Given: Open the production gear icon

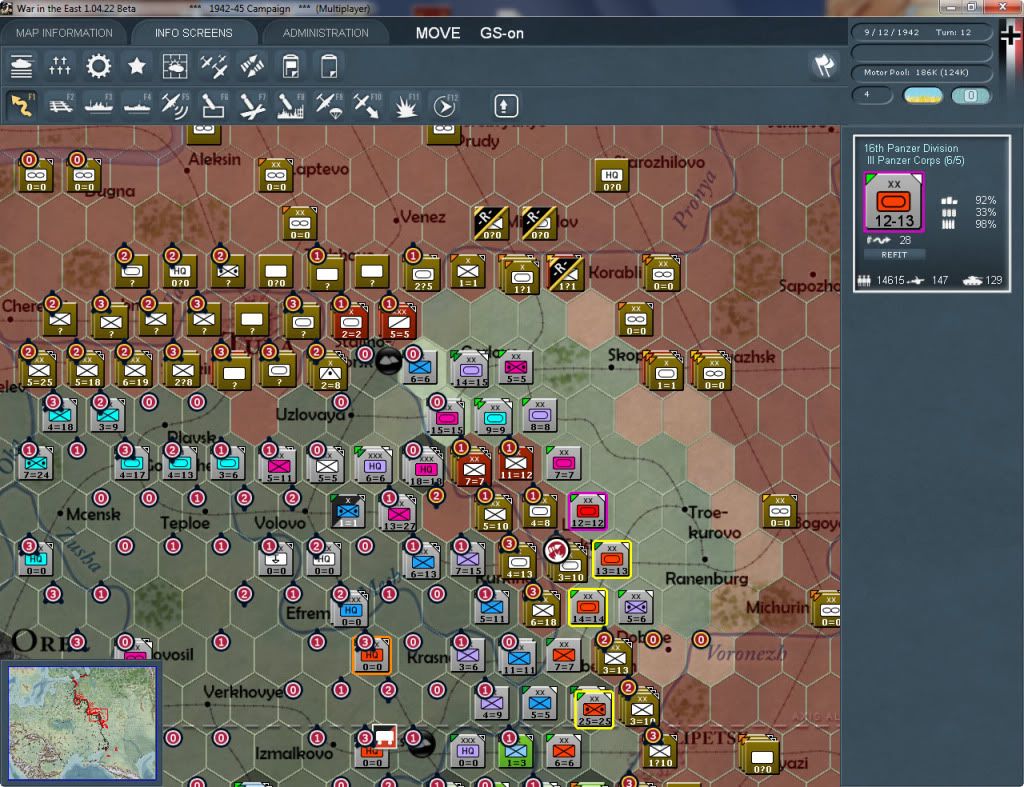Looking at the screenshot, I should (x=98, y=67).
